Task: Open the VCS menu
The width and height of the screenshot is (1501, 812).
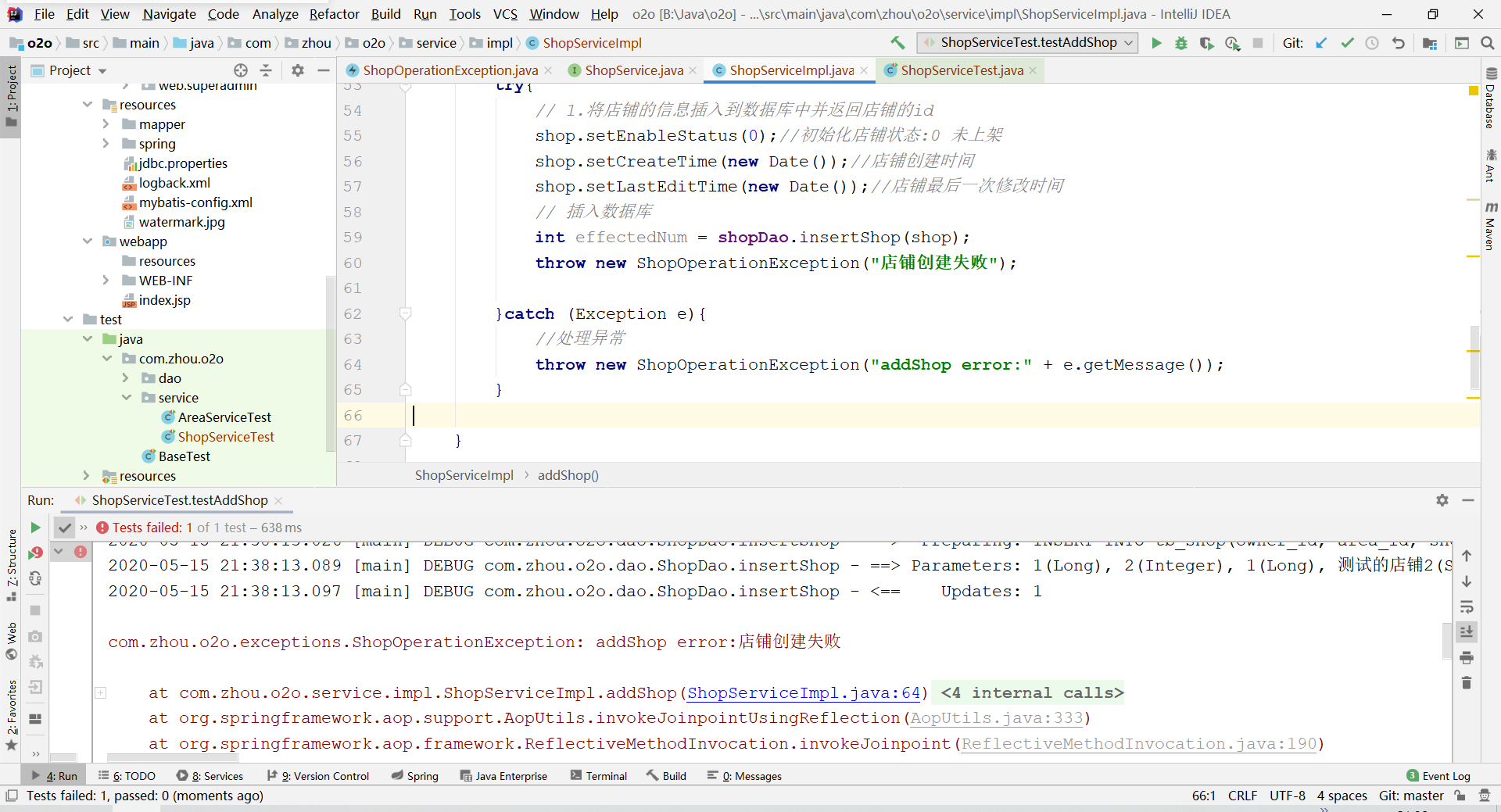Action: pos(505,14)
